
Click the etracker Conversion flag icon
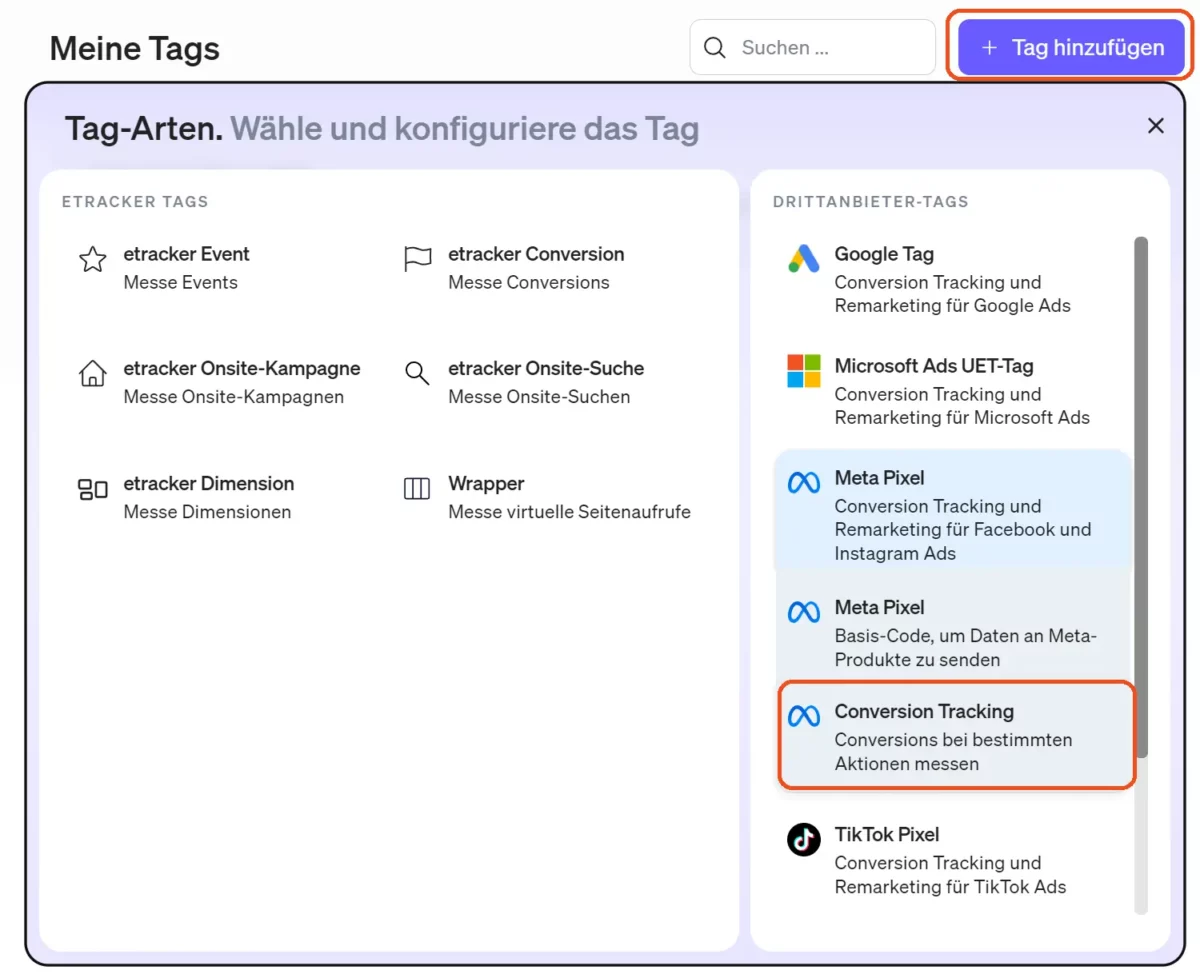[x=417, y=259]
